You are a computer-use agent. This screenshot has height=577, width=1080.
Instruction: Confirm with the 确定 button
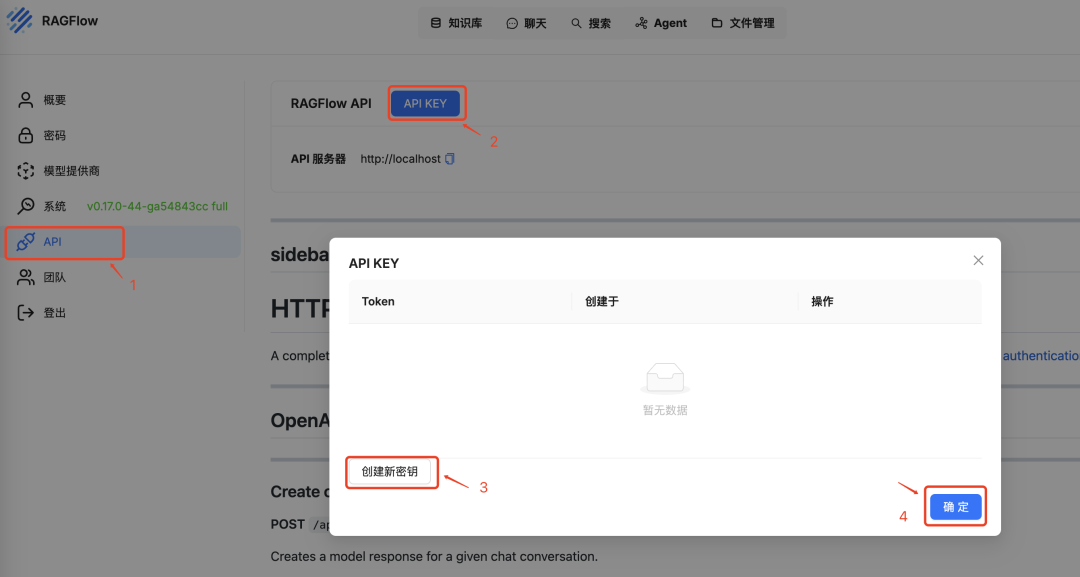click(x=955, y=507)
